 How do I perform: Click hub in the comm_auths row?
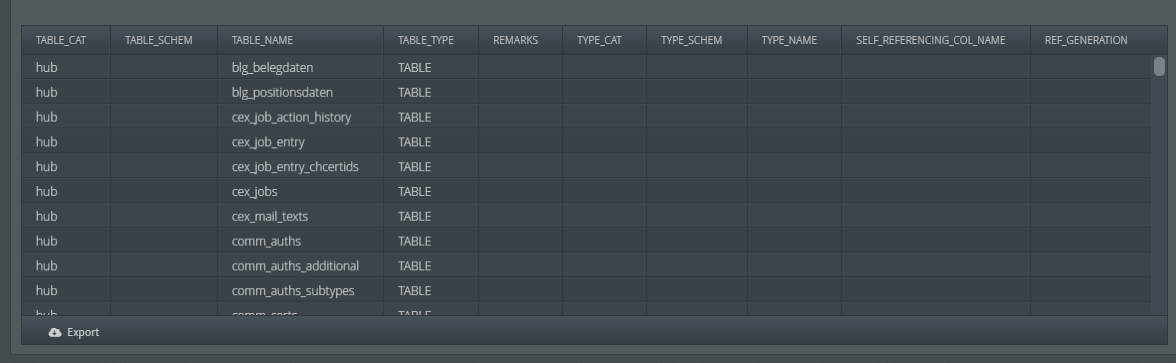coord(46,241)
